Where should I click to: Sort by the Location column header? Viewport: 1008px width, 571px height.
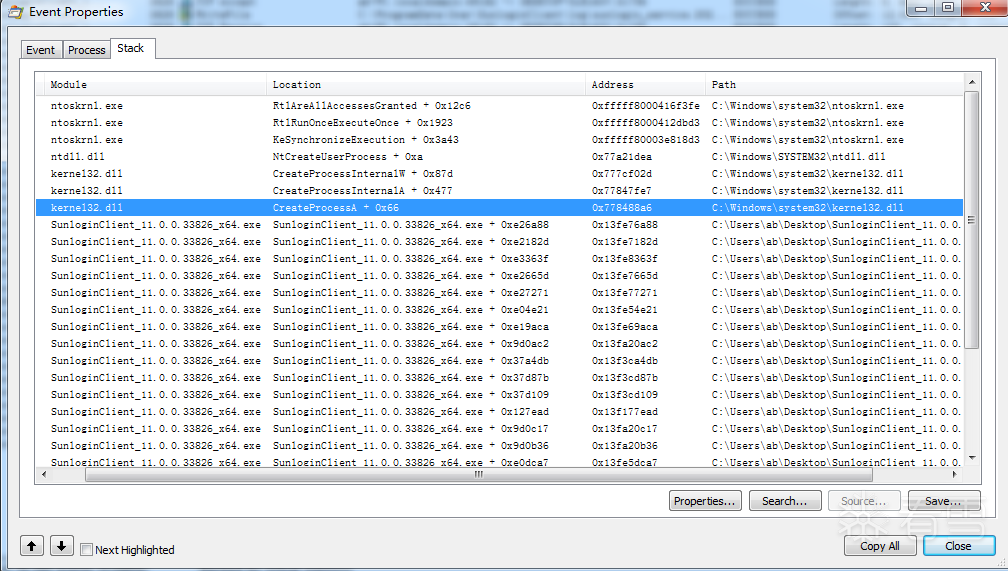pyautogui.click(x=426, y=85)
